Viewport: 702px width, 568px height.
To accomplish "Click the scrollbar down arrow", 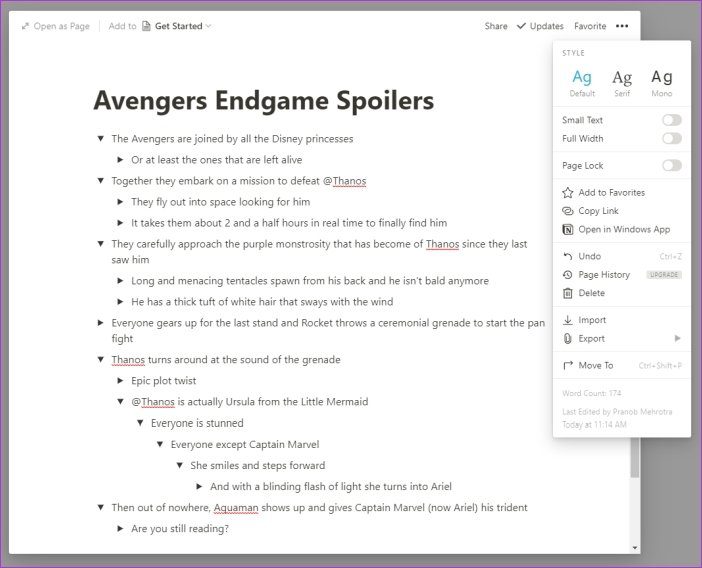I will 635,548.
